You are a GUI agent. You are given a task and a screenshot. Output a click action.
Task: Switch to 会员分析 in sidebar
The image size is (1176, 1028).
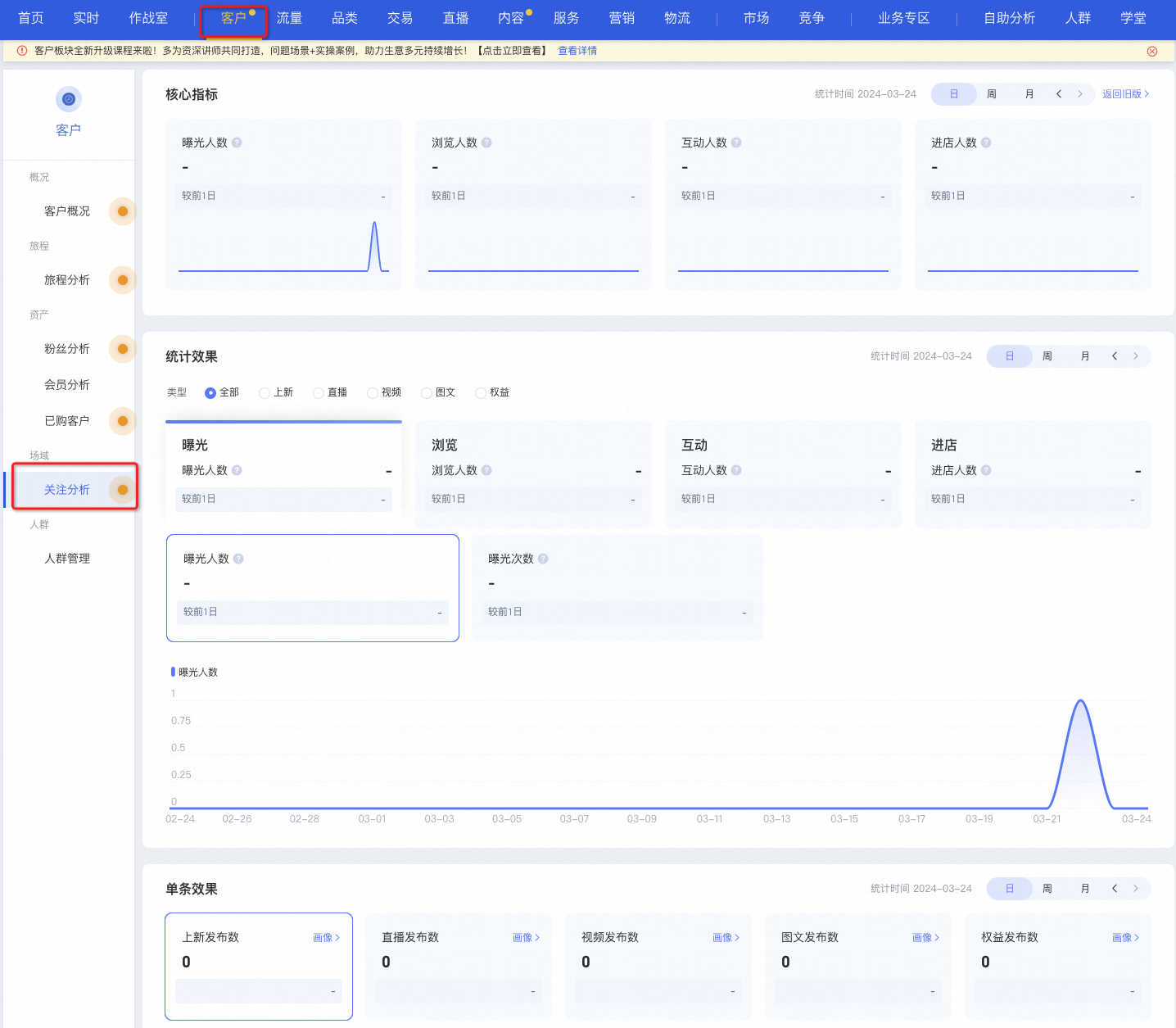(67, 385)
